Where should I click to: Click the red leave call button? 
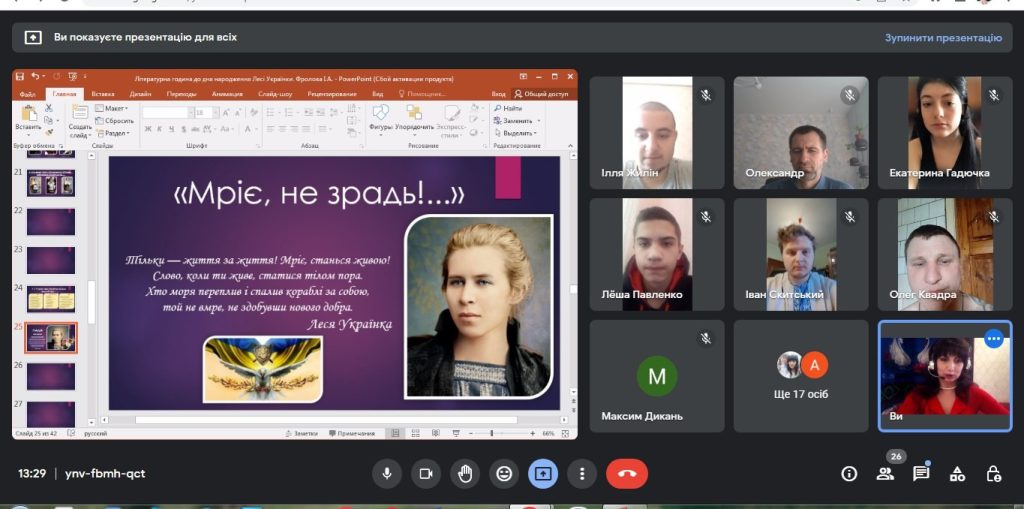(x=627, y=473)
